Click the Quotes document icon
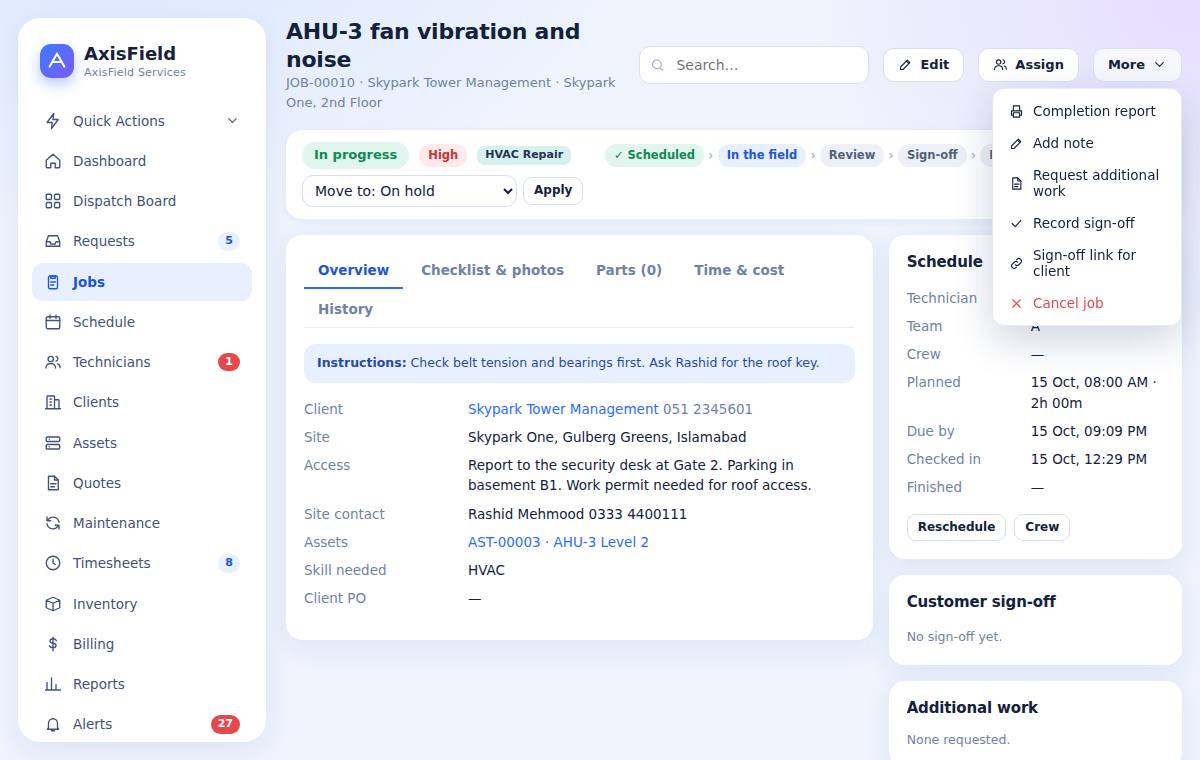The image size is (1200, 760). point(53,483)
